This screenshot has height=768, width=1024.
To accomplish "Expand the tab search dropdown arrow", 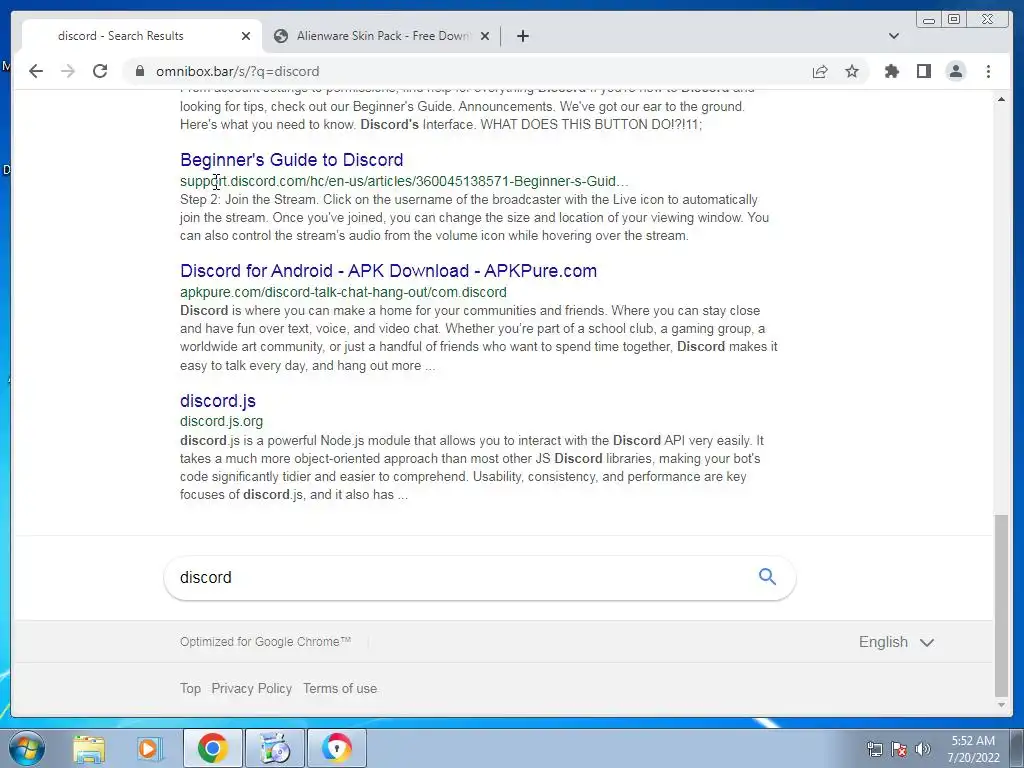I will click(x=894, y=36).
